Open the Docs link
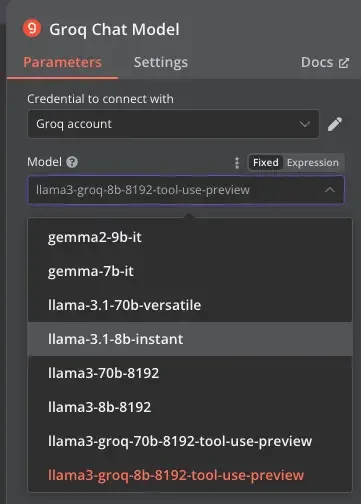The height and width of the screenshot is (504, 361). 317,62
